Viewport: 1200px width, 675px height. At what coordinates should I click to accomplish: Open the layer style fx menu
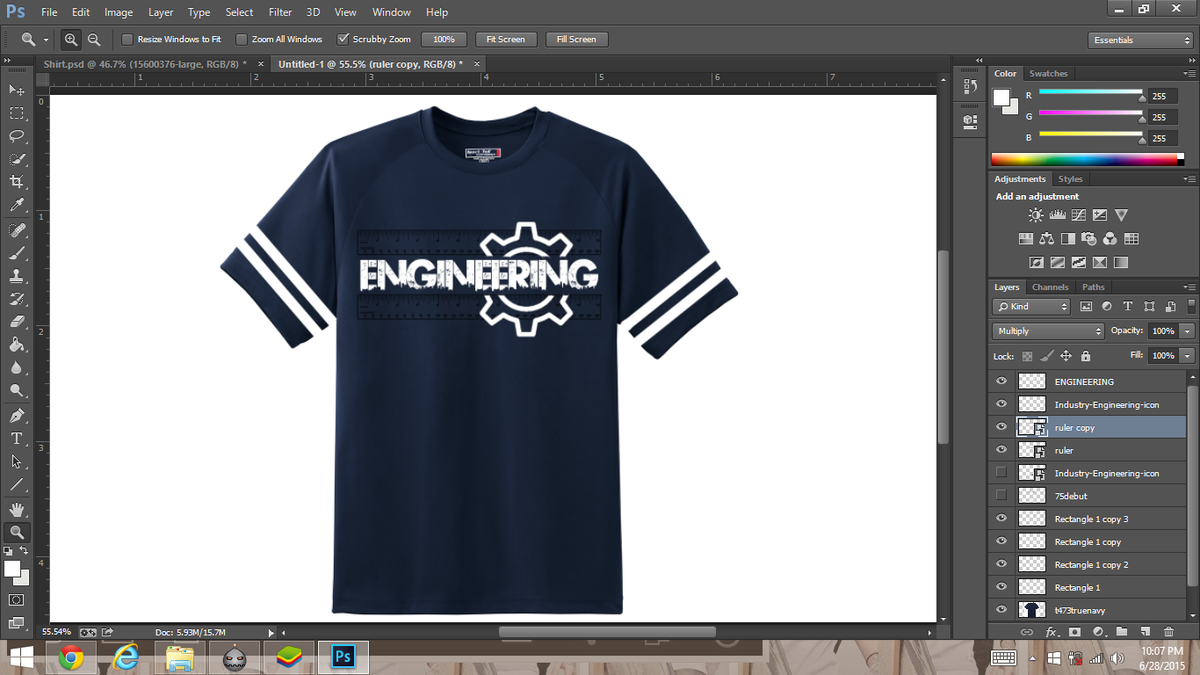[x=1052, y=632]
